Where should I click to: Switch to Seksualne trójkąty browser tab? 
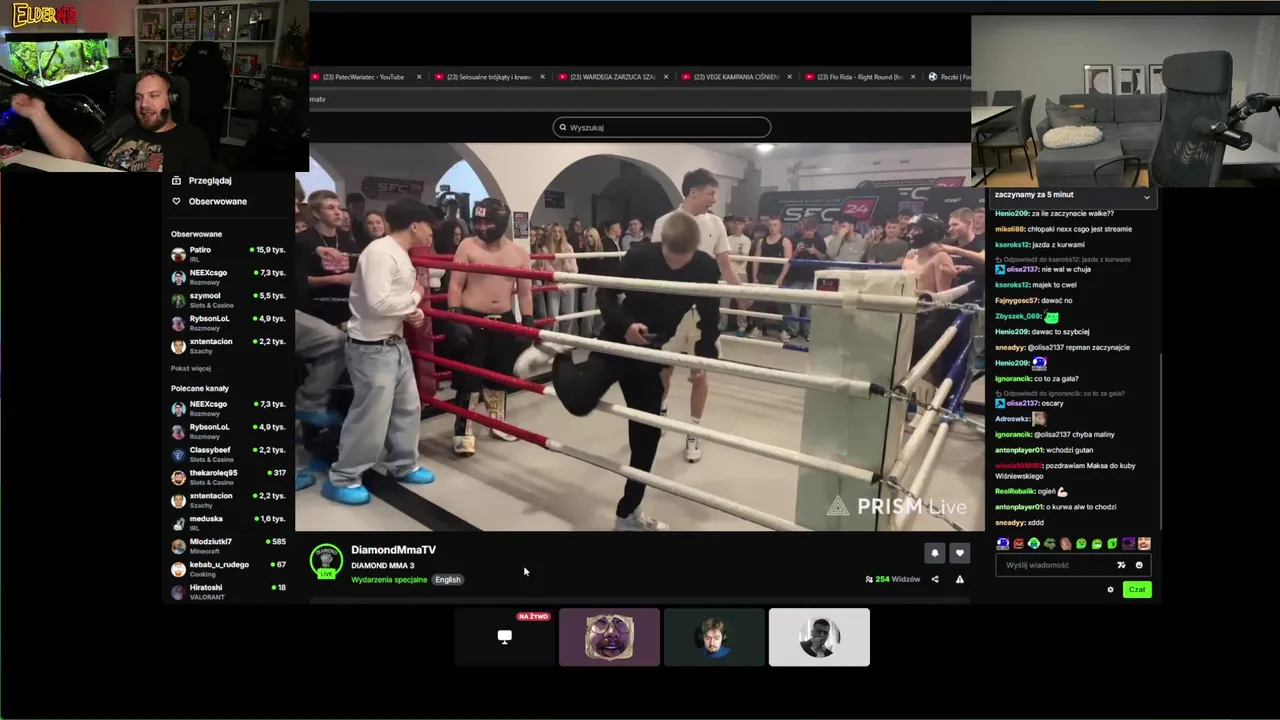click(x=487, y=77)
